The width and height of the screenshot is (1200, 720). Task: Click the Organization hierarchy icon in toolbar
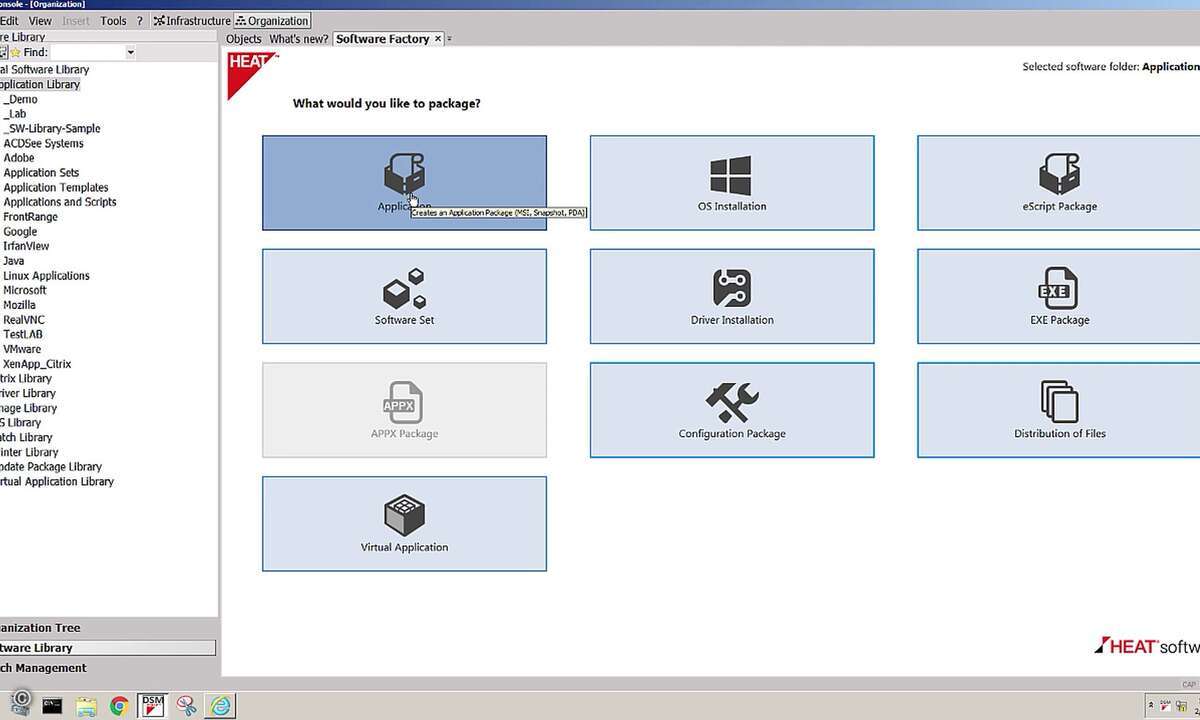coord(241,21)
